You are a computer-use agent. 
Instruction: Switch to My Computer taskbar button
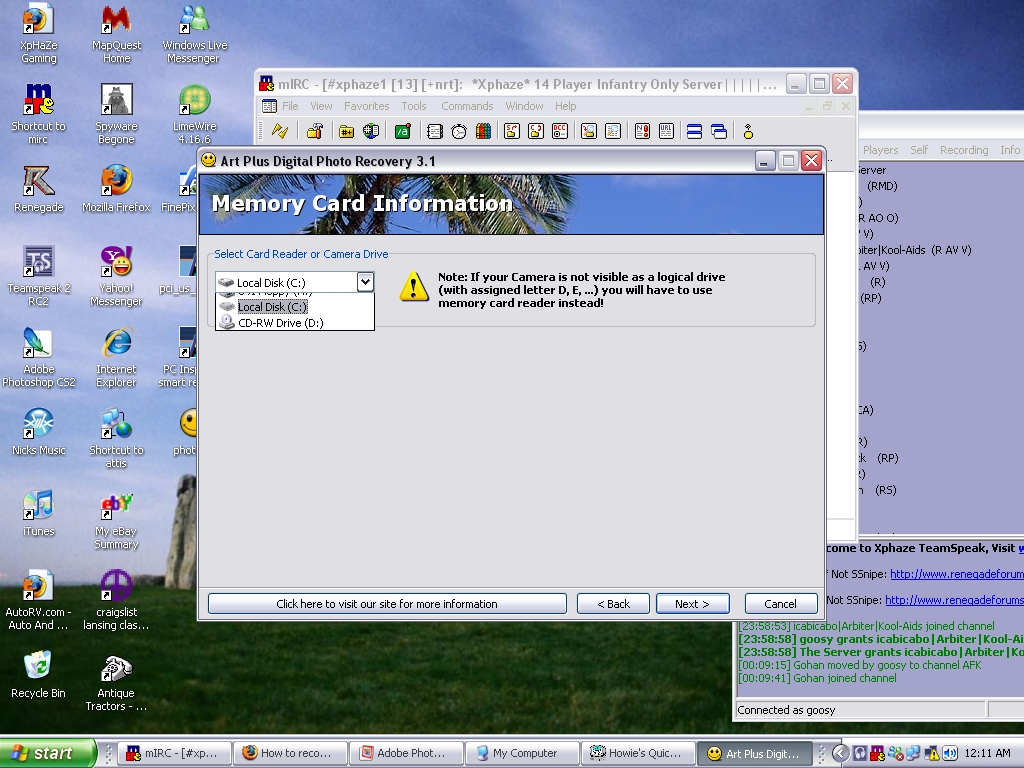pos(526,753)
